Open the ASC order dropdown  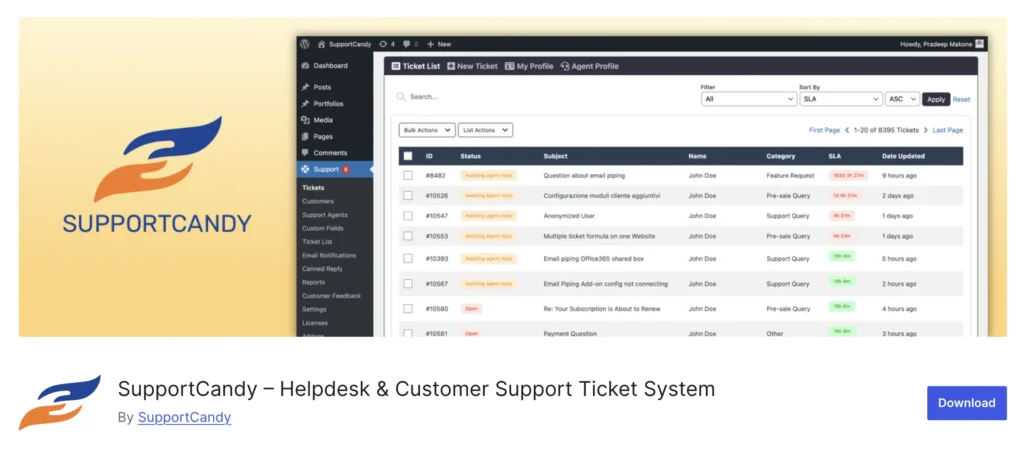[x=903, y=99]
